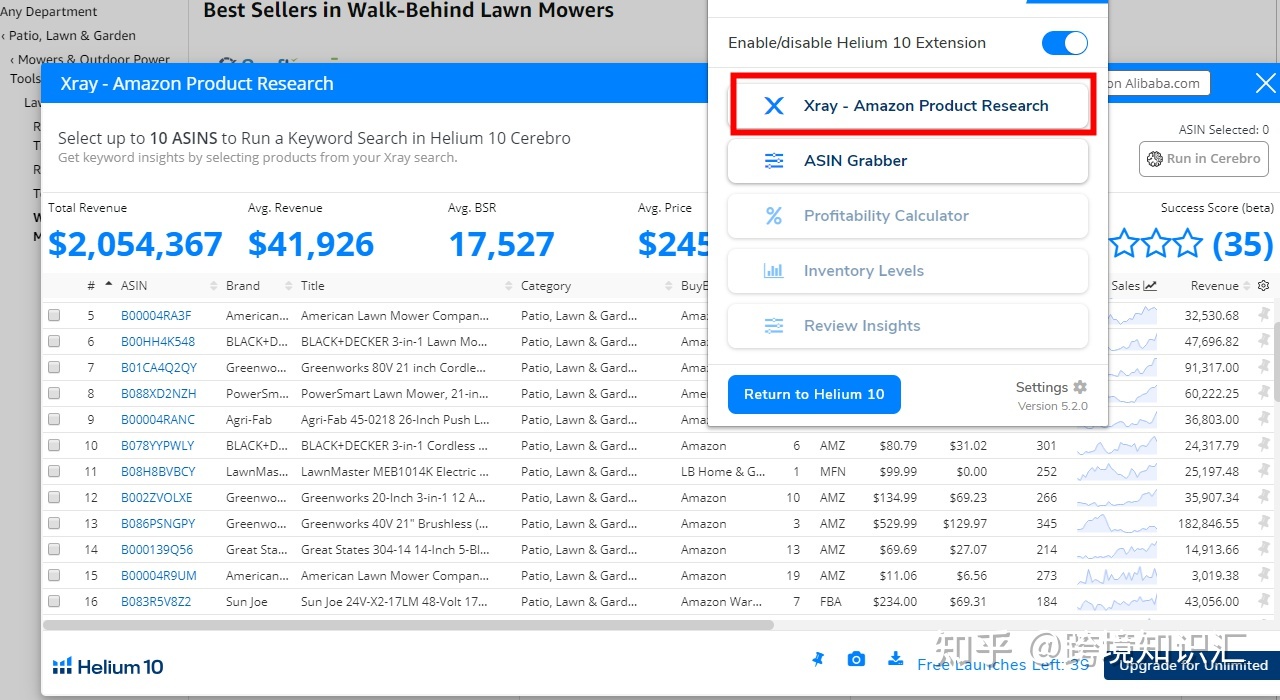Toggle the Helium 10 Extension switch
The image size is (1280, 700).
[1065, 43]
